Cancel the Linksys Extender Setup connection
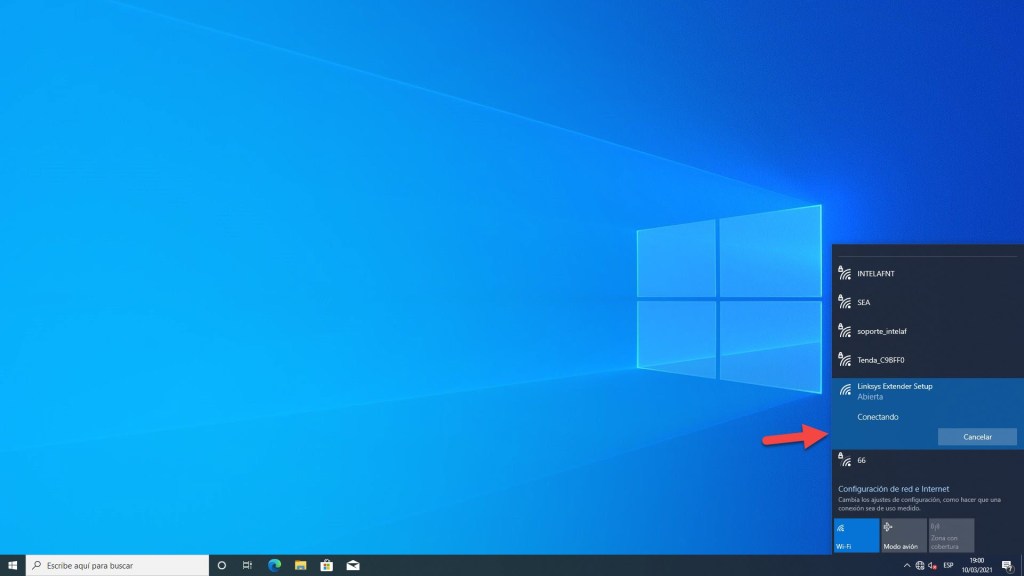Screen dimensions: 1024x576 pos(977,437)
